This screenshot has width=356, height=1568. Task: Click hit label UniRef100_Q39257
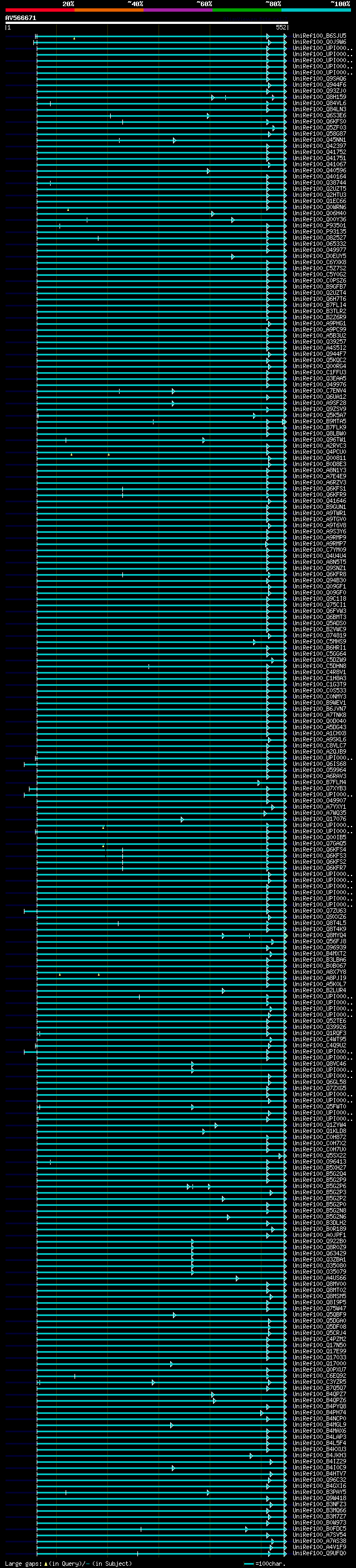coord(319,342)
